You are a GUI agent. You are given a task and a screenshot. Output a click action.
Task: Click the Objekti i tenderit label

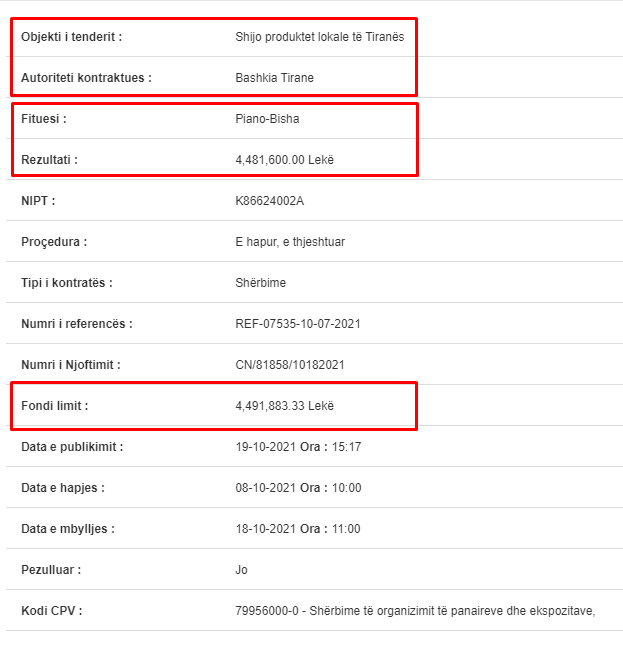pyautogui.click(x=71, y=37)
